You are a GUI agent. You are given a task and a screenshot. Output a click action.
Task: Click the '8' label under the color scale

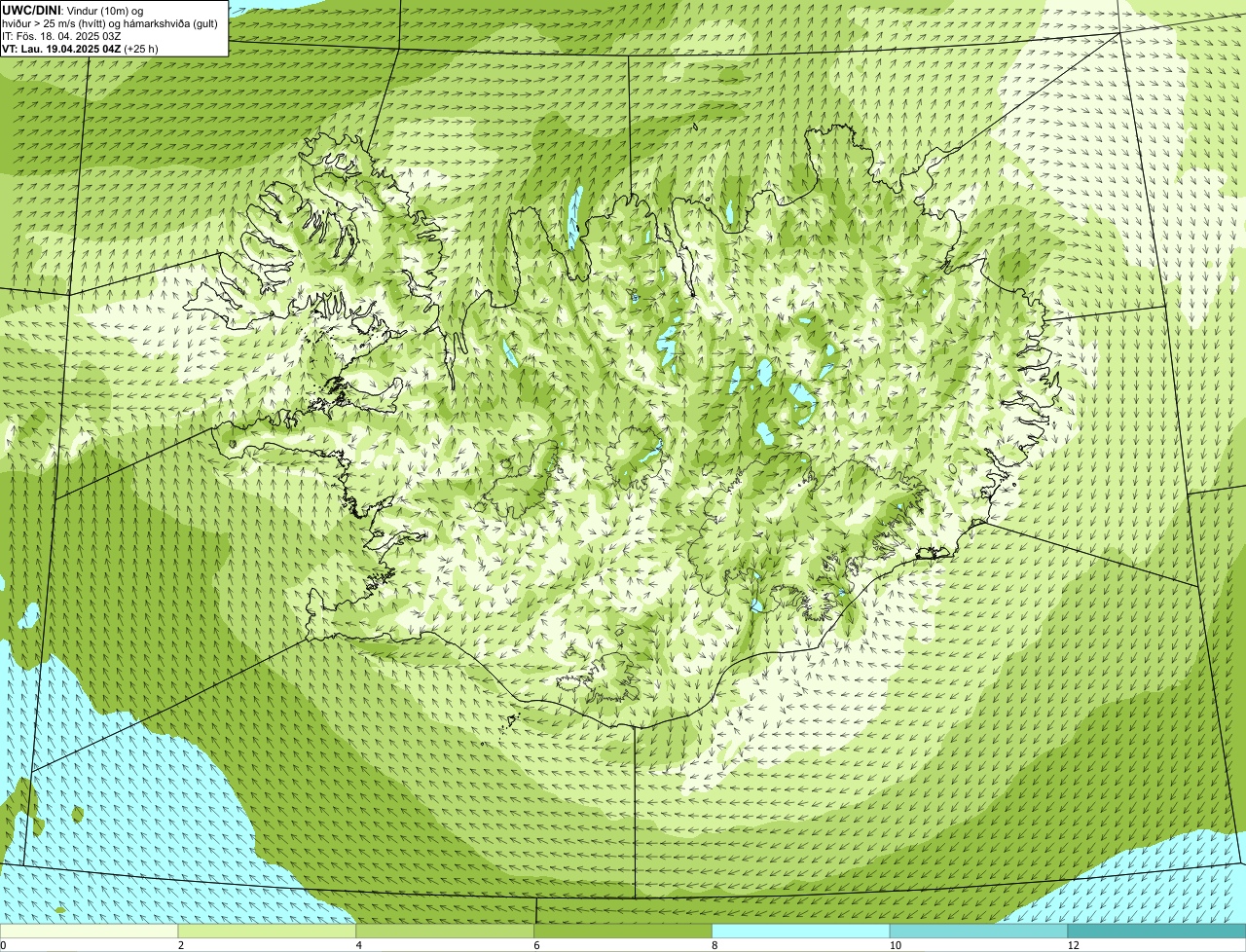pos(715,945)
